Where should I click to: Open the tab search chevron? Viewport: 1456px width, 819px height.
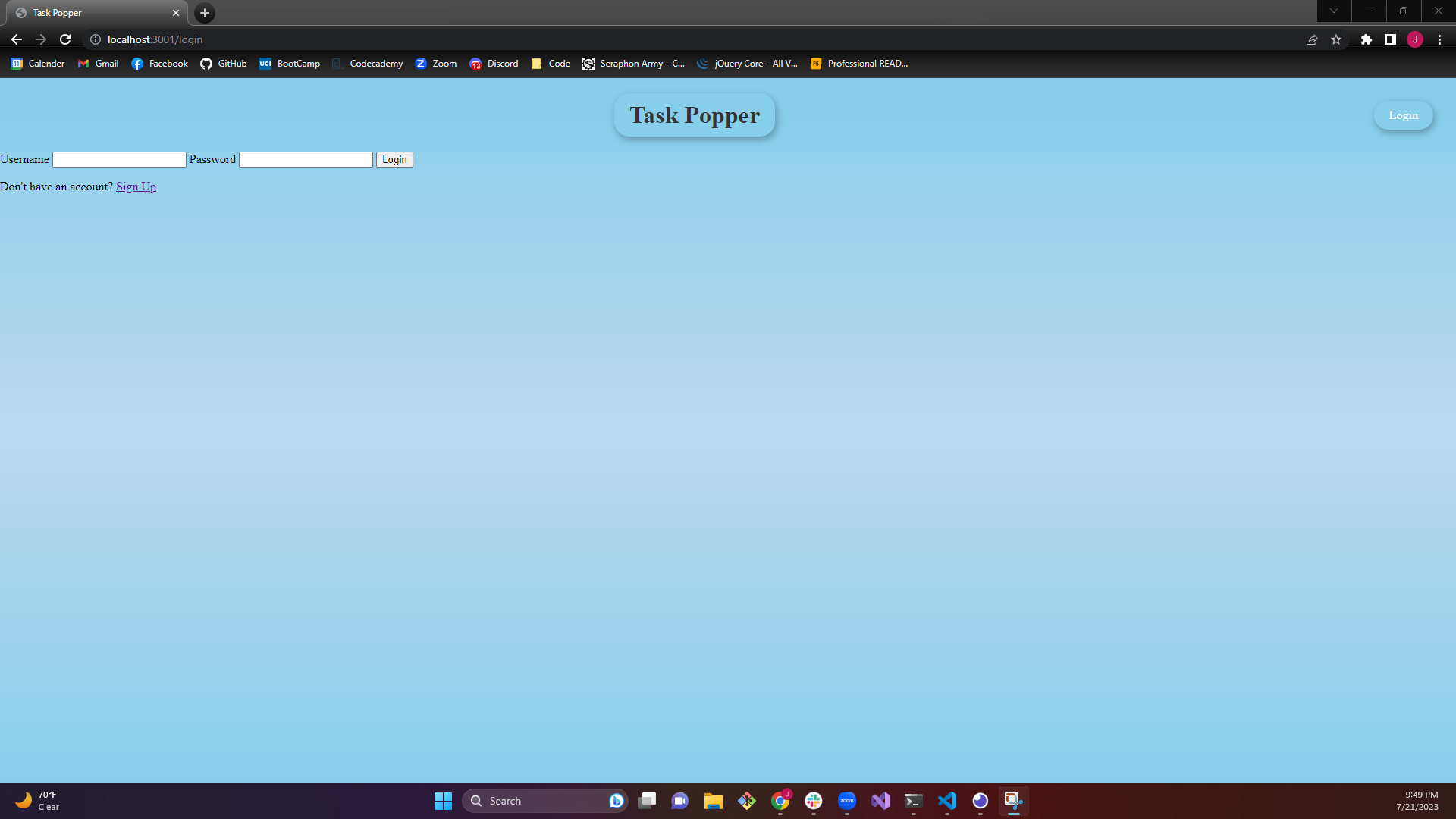tap(1334, 11)
